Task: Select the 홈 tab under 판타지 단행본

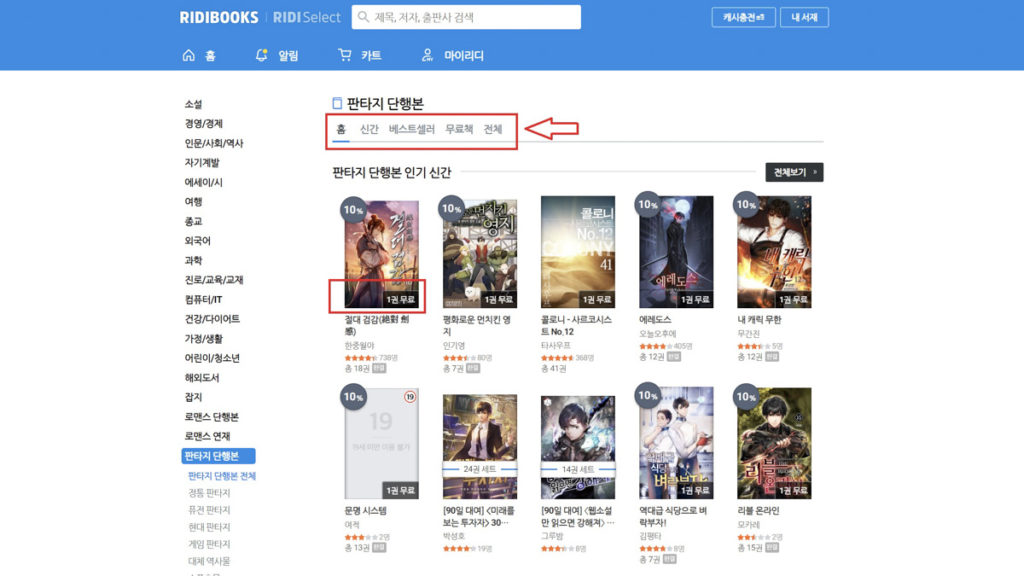Action: coord(341,129)
